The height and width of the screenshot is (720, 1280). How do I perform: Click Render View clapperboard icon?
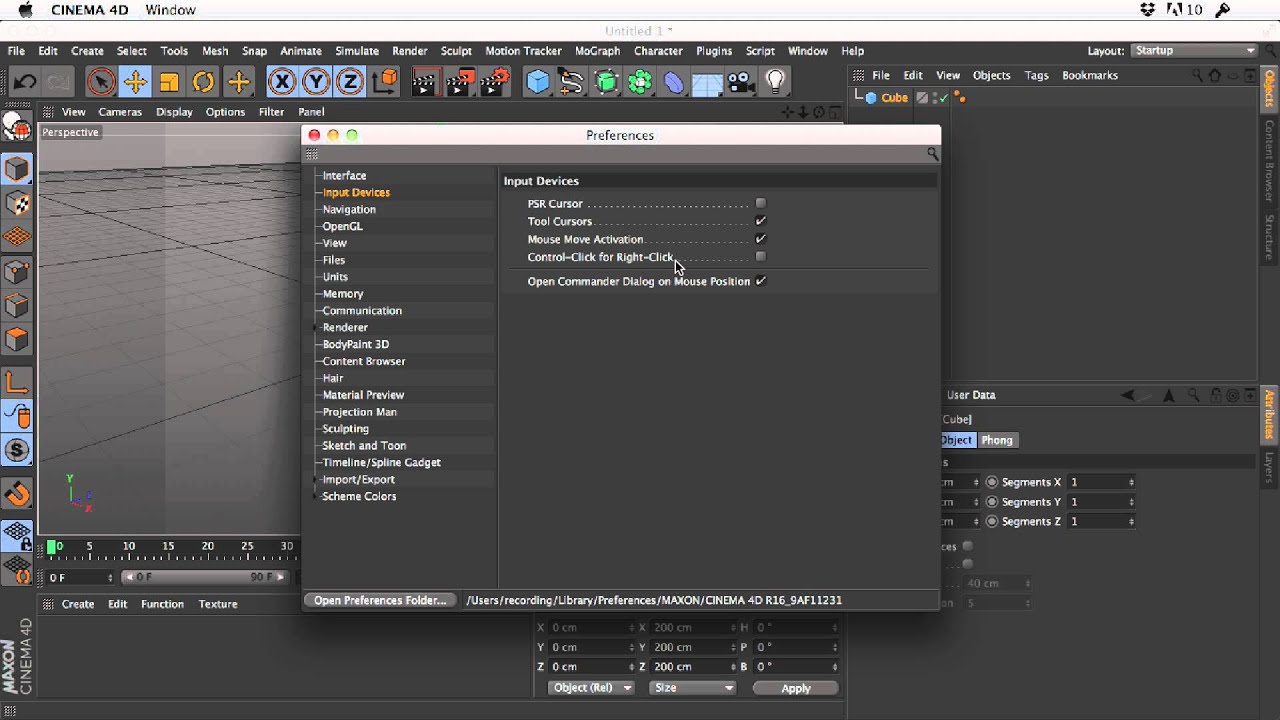click(425, 82)
